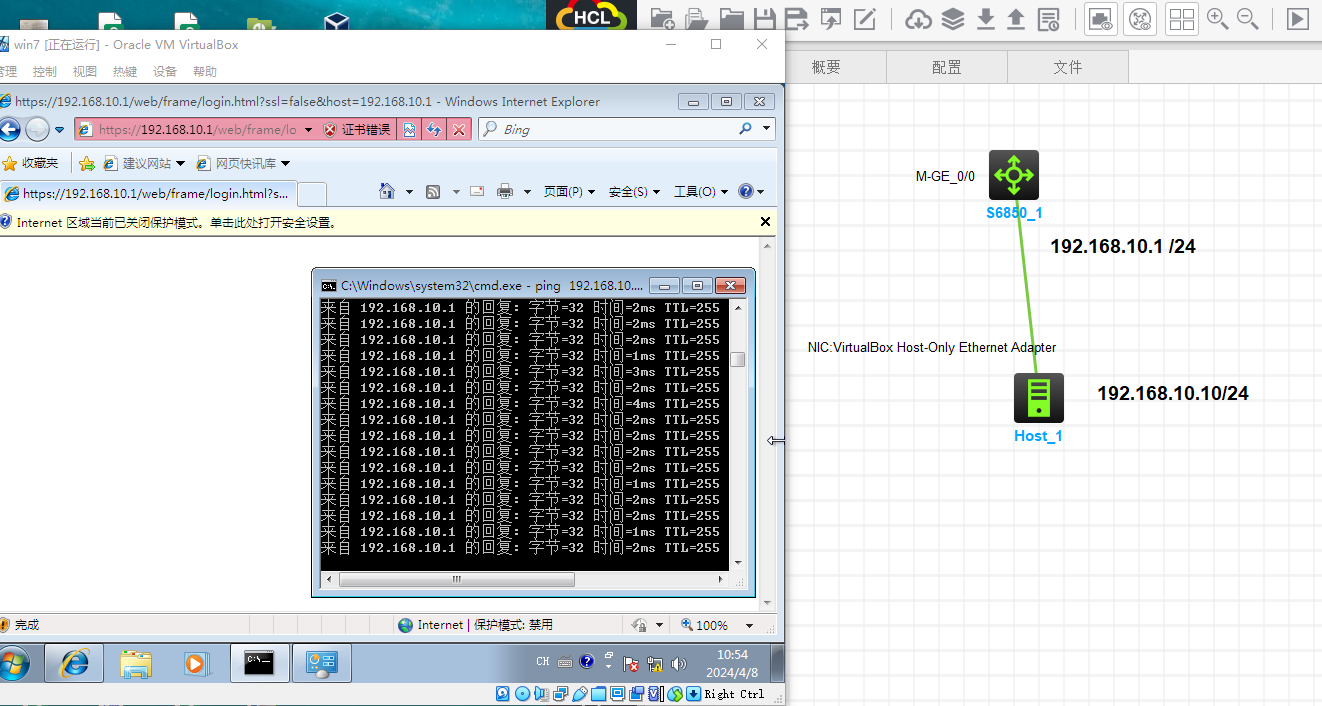Switch to the 配置 tab
The image size is (1322, 706).
946,67
